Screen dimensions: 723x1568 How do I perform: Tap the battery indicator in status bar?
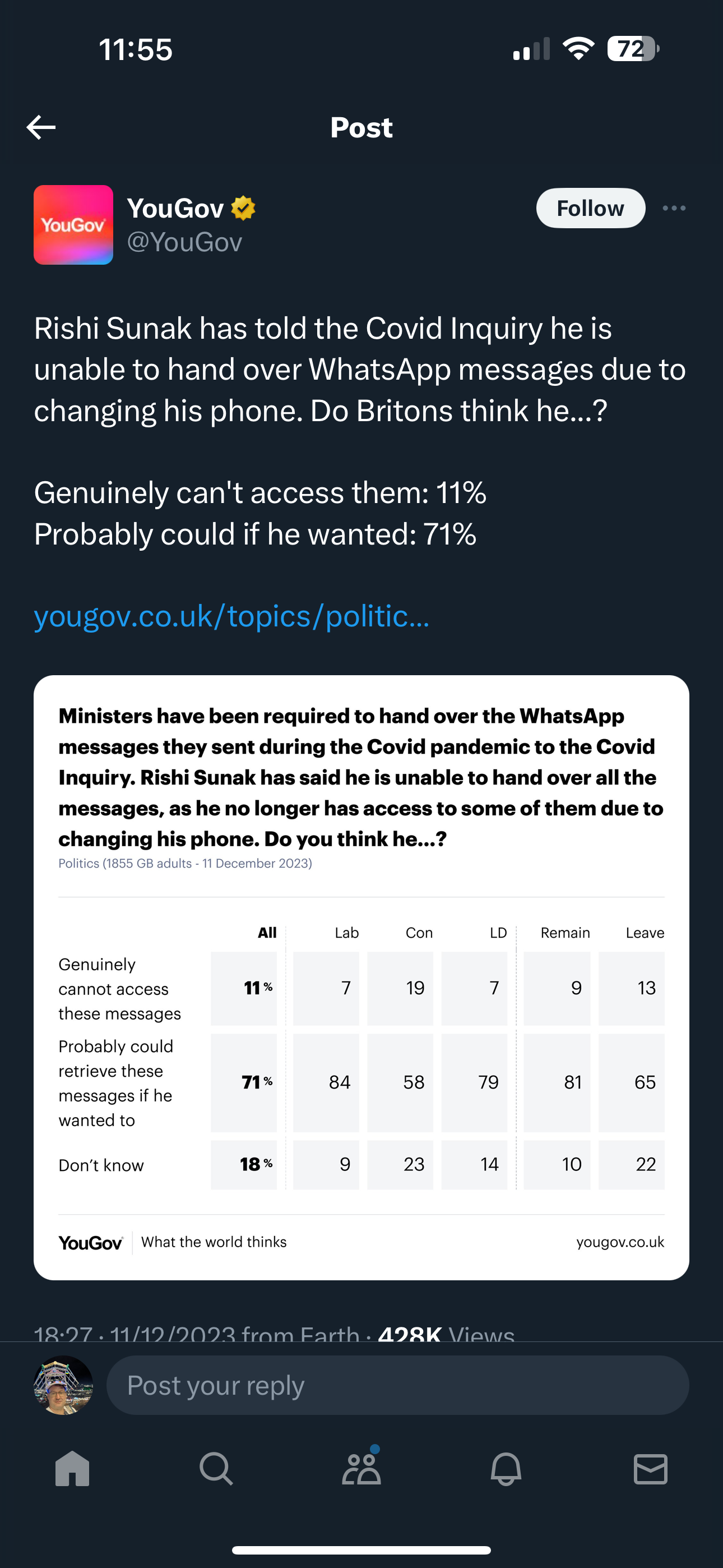[x=633, y=49]
